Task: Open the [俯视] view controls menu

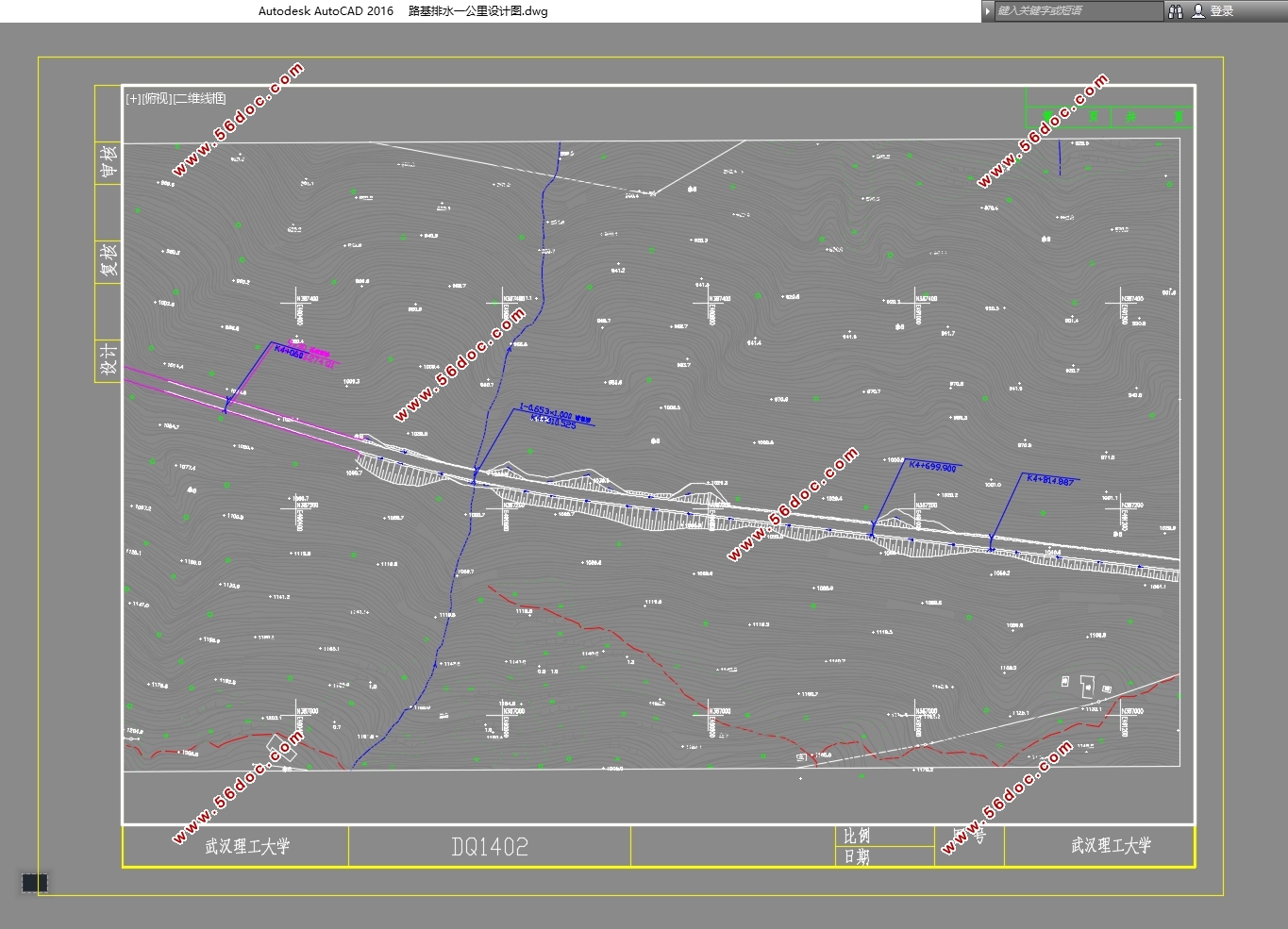Action: [158, 98]
